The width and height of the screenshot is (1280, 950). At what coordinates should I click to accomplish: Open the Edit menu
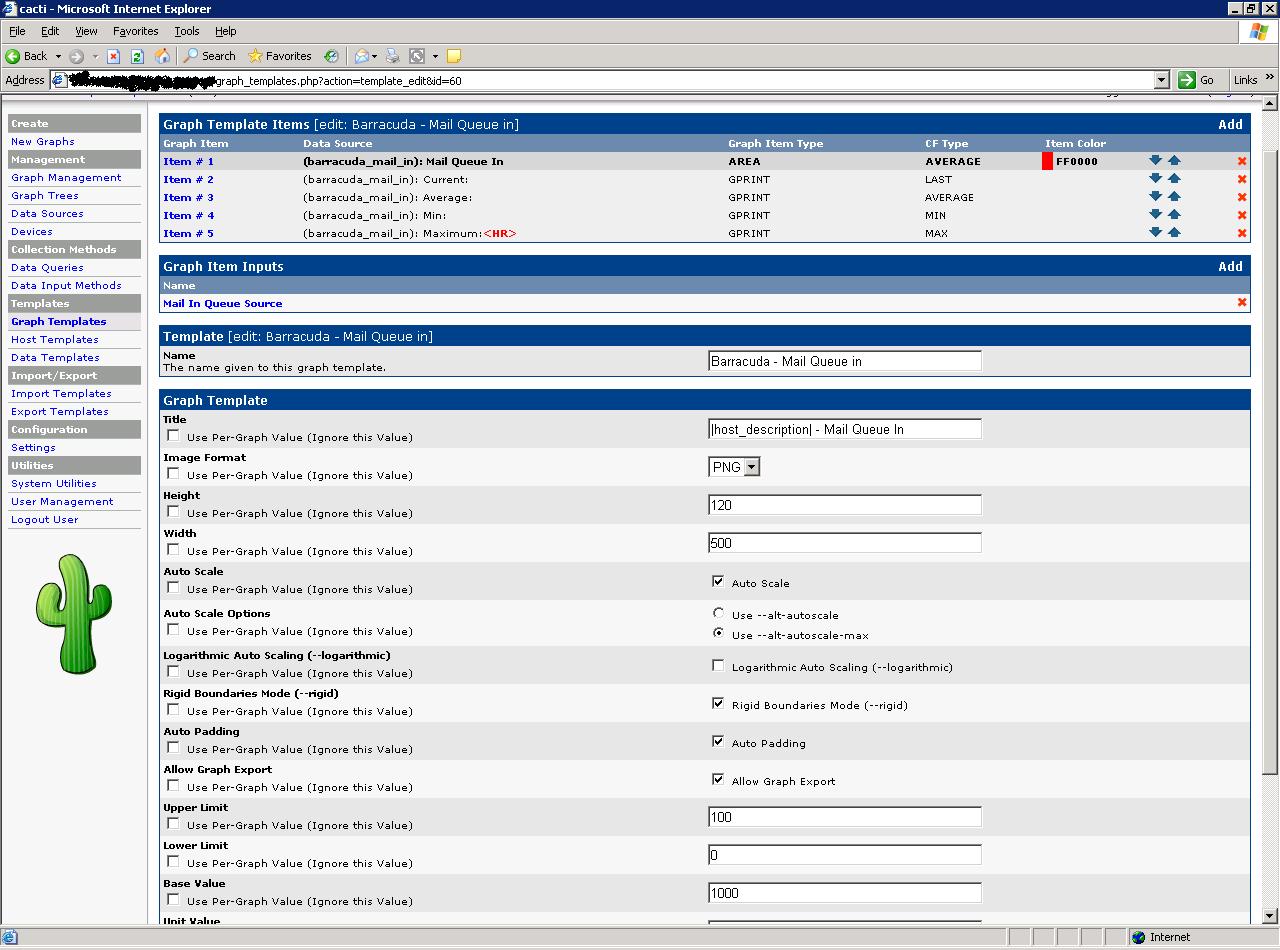pos(50,31)
